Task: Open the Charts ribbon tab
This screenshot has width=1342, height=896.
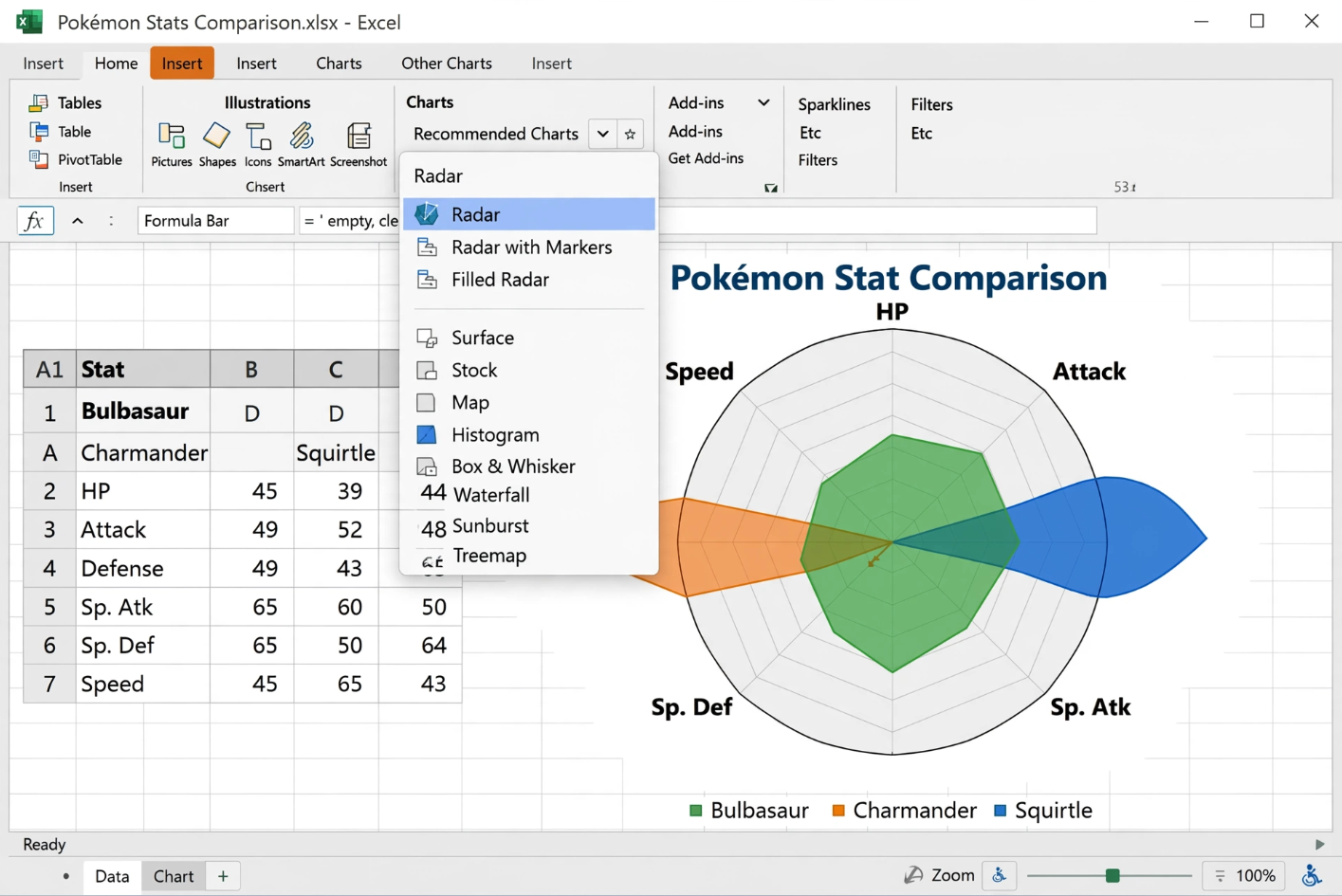Action: coord(339,64)
